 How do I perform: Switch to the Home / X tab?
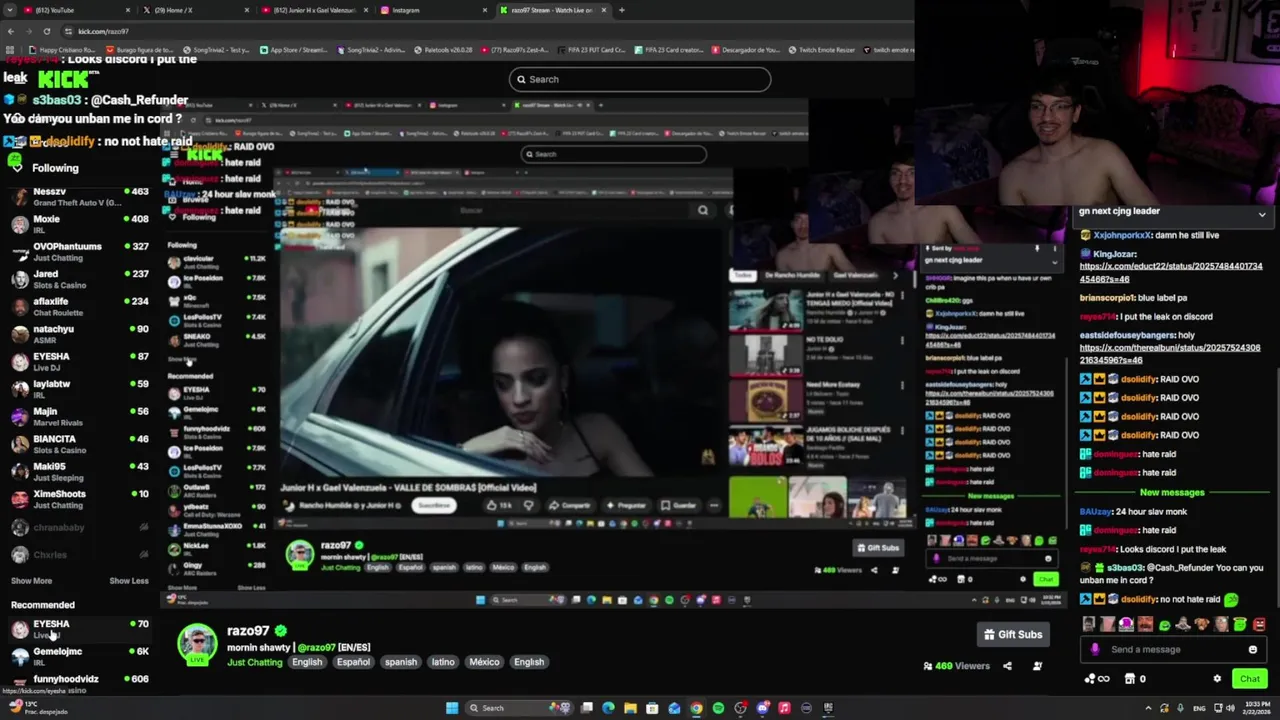click(193, 10)
